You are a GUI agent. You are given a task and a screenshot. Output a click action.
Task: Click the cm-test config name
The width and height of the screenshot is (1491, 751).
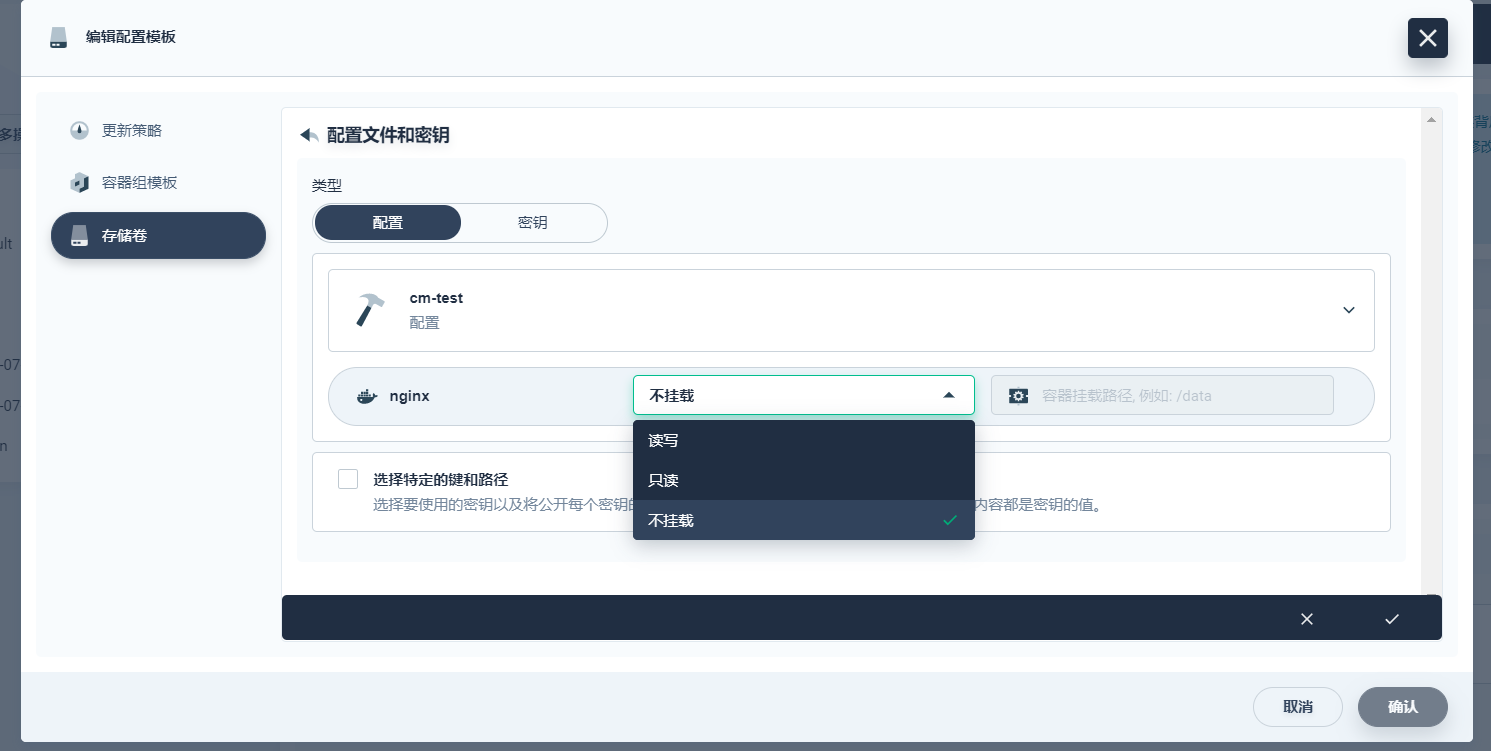tap(436, 298)
